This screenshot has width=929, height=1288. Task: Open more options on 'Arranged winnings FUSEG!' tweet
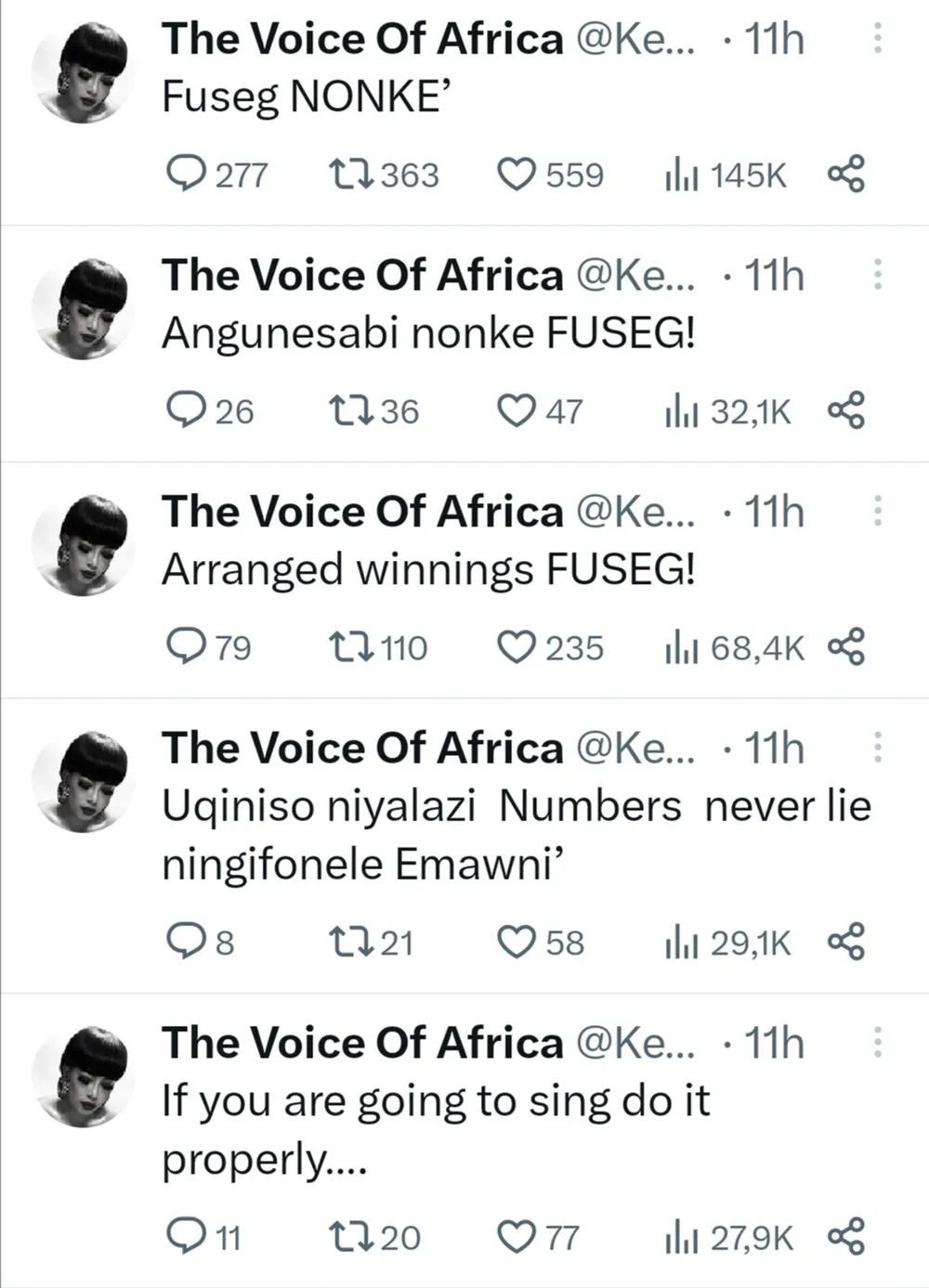pyautogui.click(x=877, y=512)
